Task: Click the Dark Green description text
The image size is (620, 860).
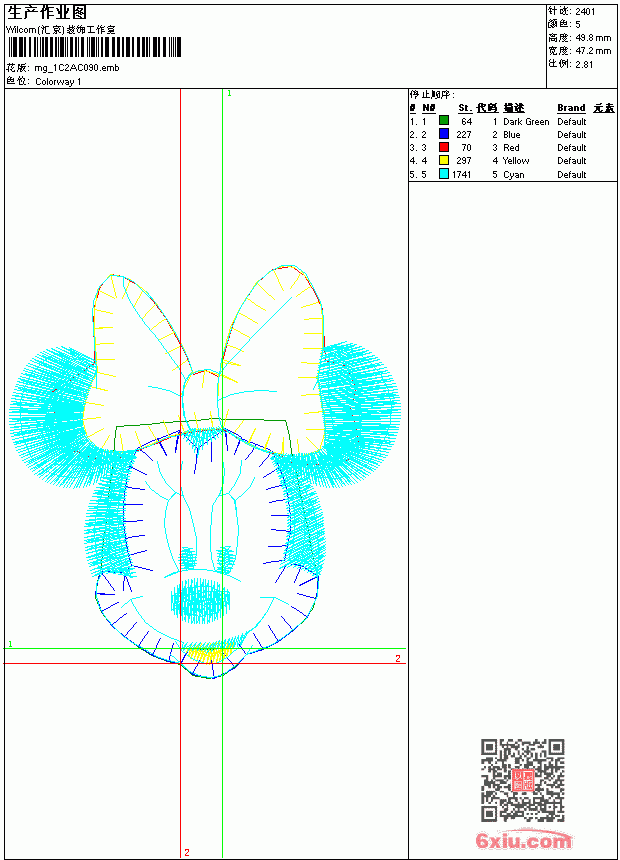Action: [526, 121]
